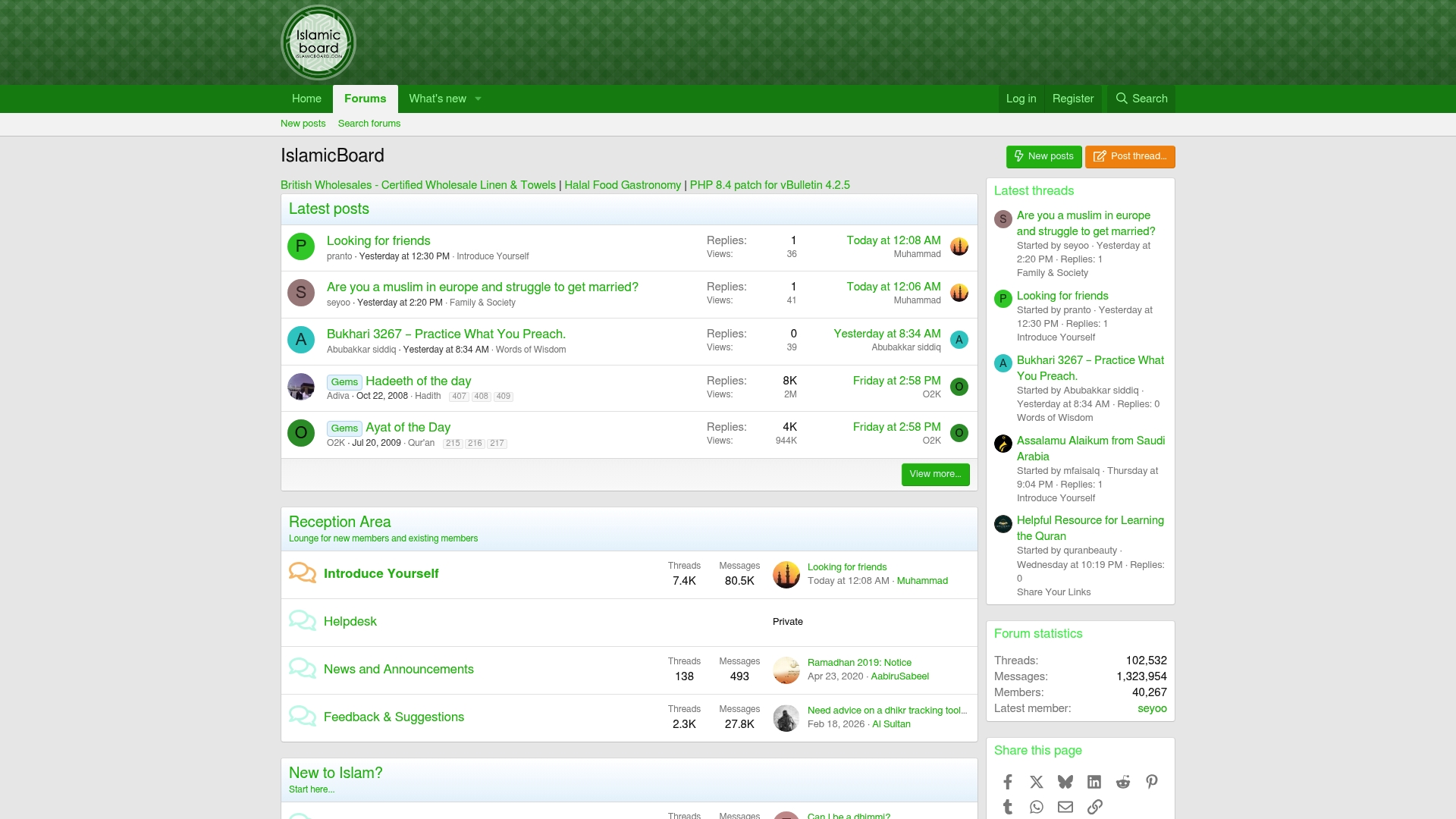The height and width of the screenshot is (819, 1456).
Task: Share page via WhatsApp
Action: [x=1037, y=807]
